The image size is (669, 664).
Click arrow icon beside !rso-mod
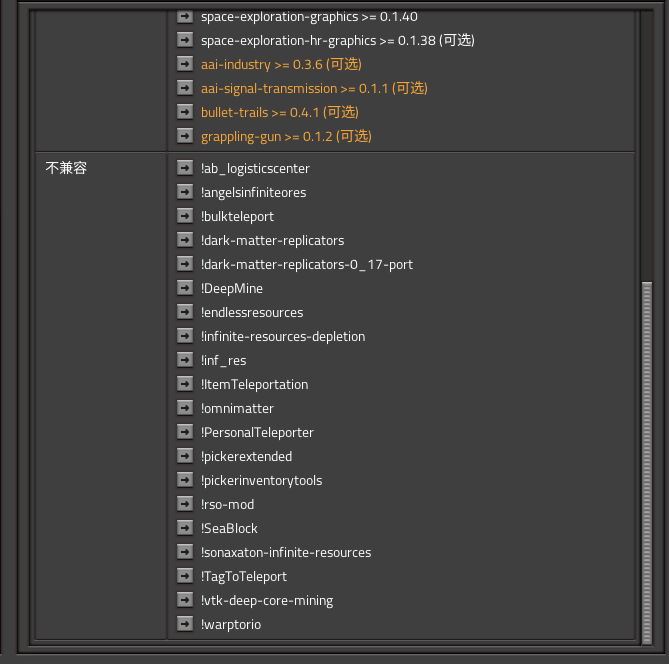(184, 504)
